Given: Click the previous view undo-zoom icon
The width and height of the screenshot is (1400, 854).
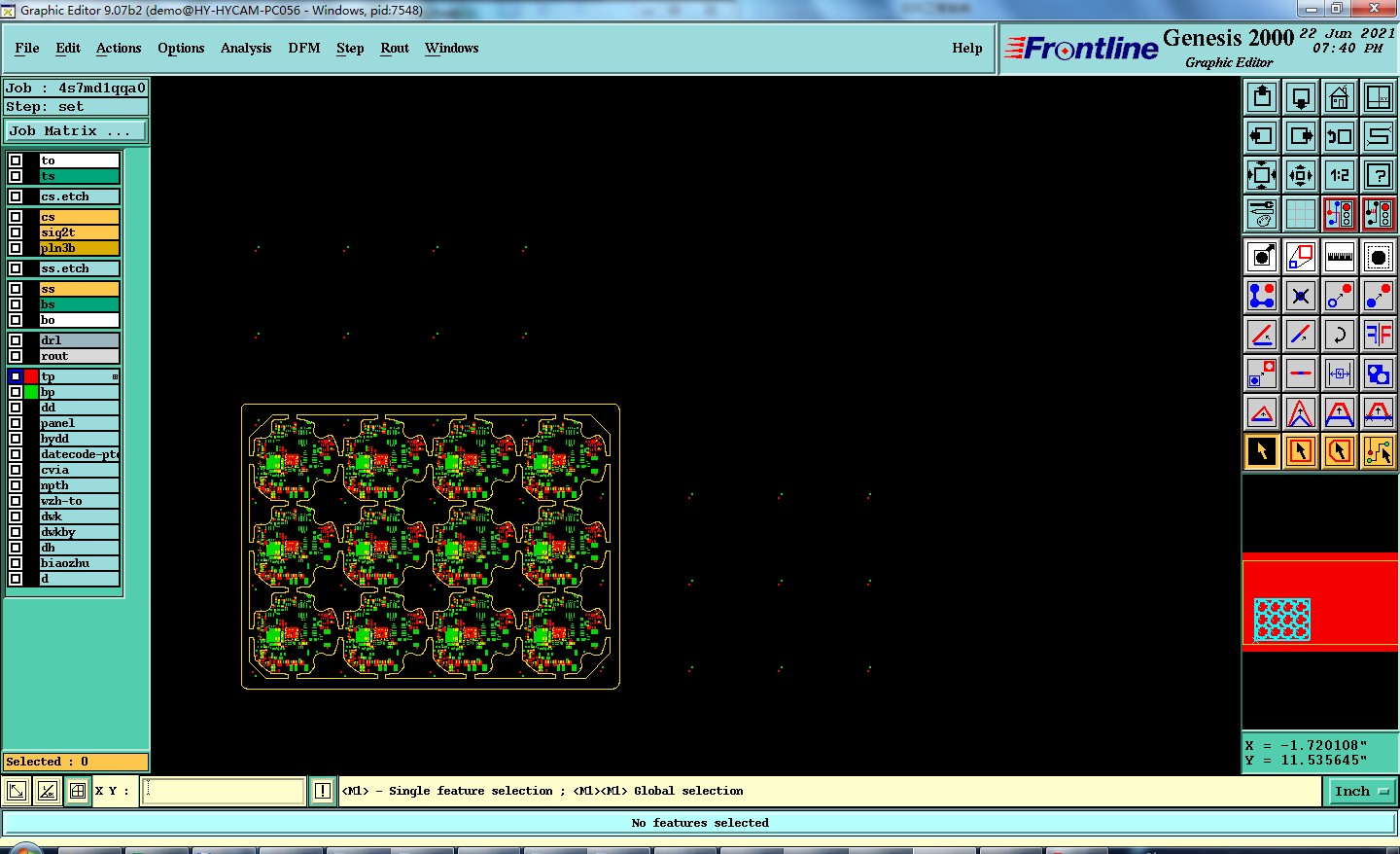Looking at the screenshot, I should tap(1340, 136).
